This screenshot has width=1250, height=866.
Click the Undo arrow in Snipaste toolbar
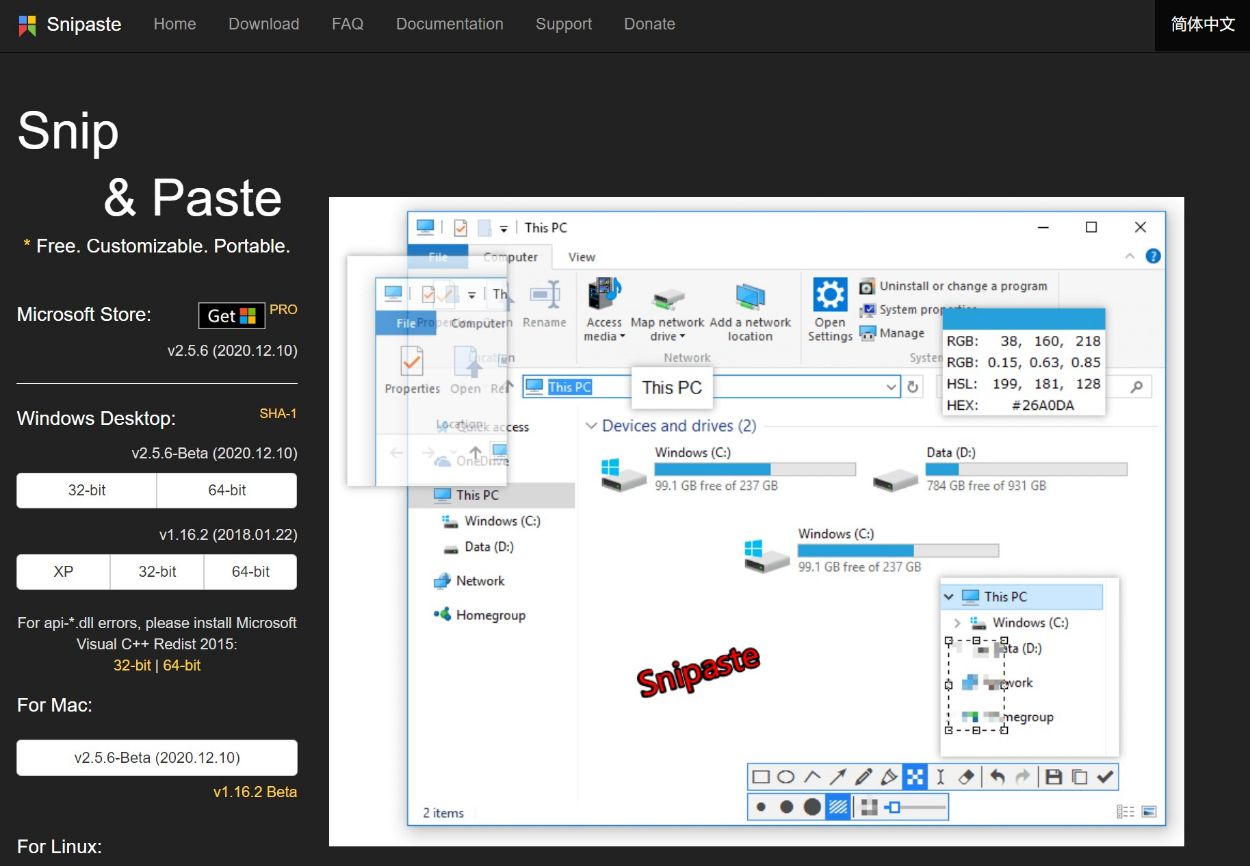[x=997, y=777]
